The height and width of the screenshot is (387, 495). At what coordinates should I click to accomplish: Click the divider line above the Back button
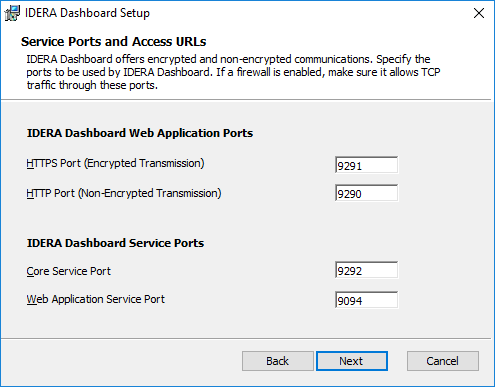[246, 339]
